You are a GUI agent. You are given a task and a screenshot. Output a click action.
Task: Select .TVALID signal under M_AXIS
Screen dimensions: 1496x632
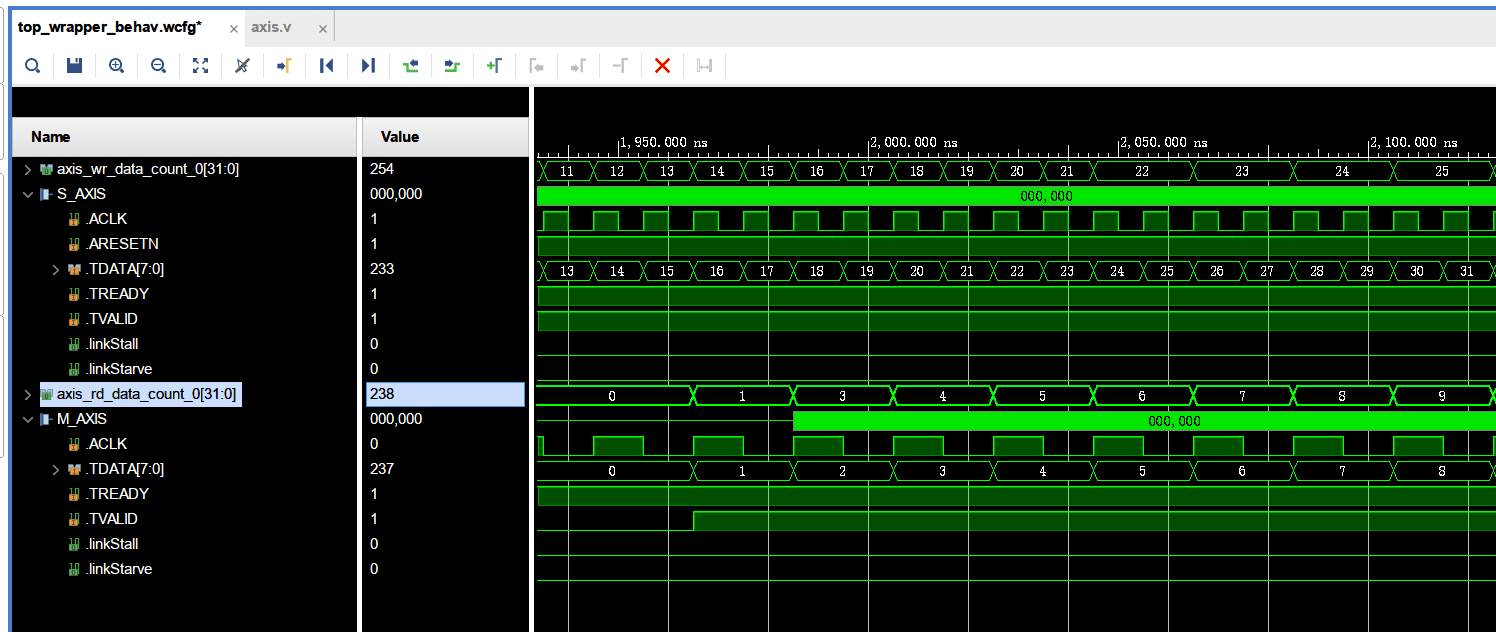click(x=112, y=519)
